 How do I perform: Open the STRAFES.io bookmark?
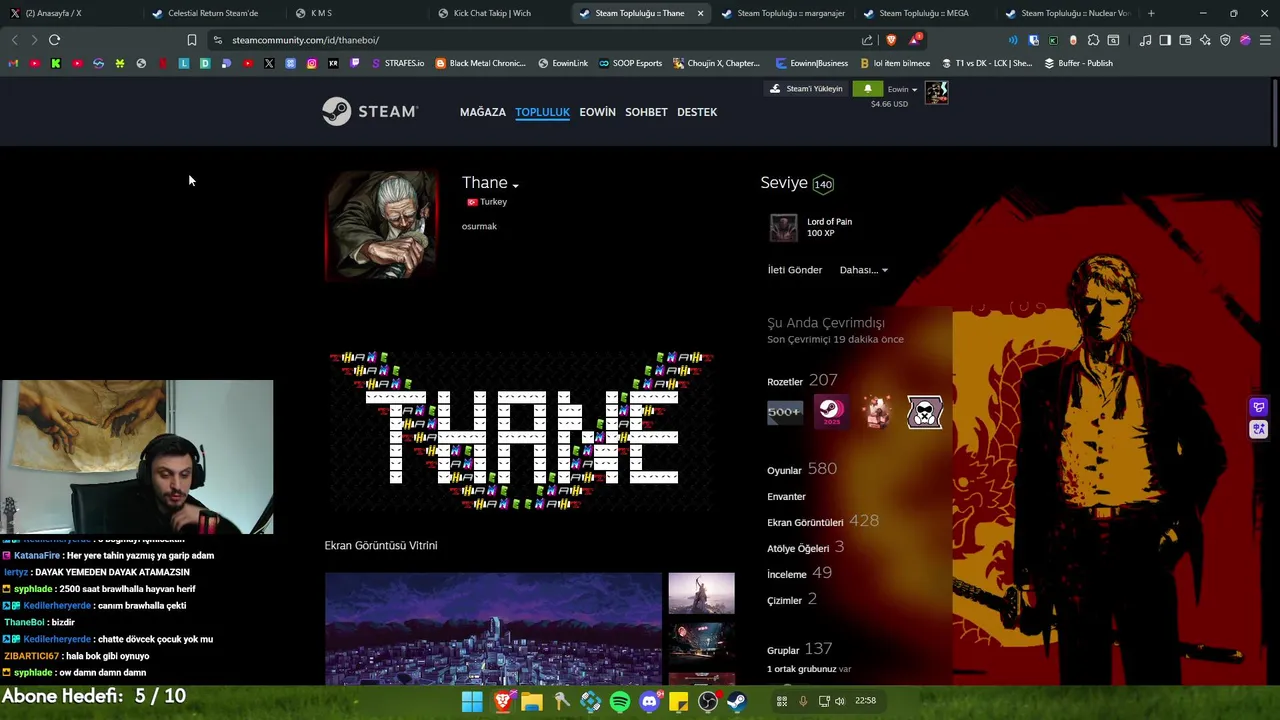397,63
